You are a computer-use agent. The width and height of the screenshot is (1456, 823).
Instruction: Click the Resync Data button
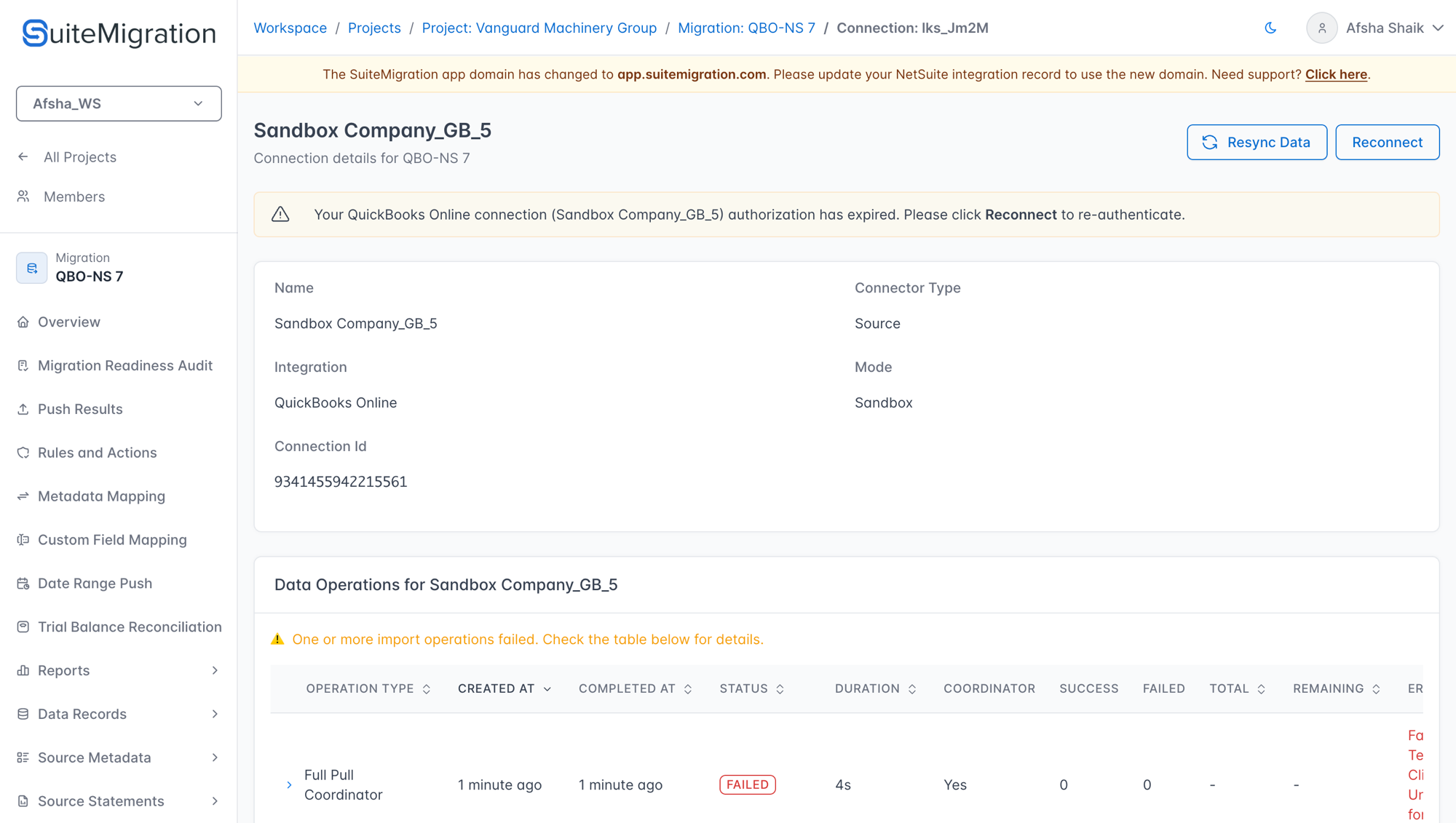pyautogui.click(x=1257, y=142)
